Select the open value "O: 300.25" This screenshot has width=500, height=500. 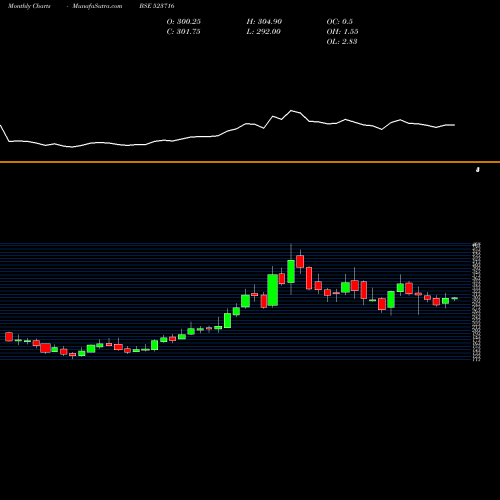[x=184, y=22]
